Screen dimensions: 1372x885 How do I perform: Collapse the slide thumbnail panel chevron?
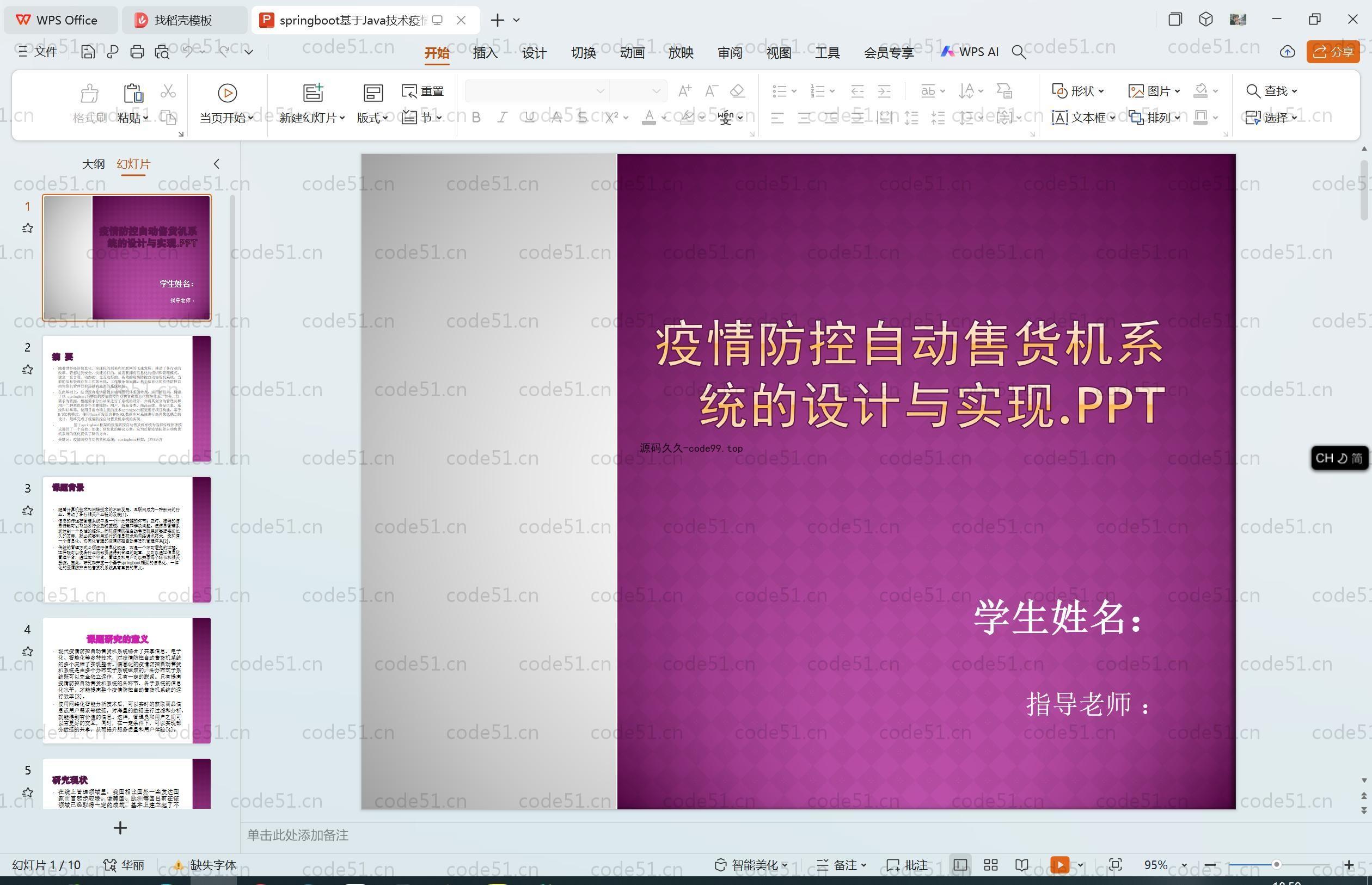coord(216,164)
